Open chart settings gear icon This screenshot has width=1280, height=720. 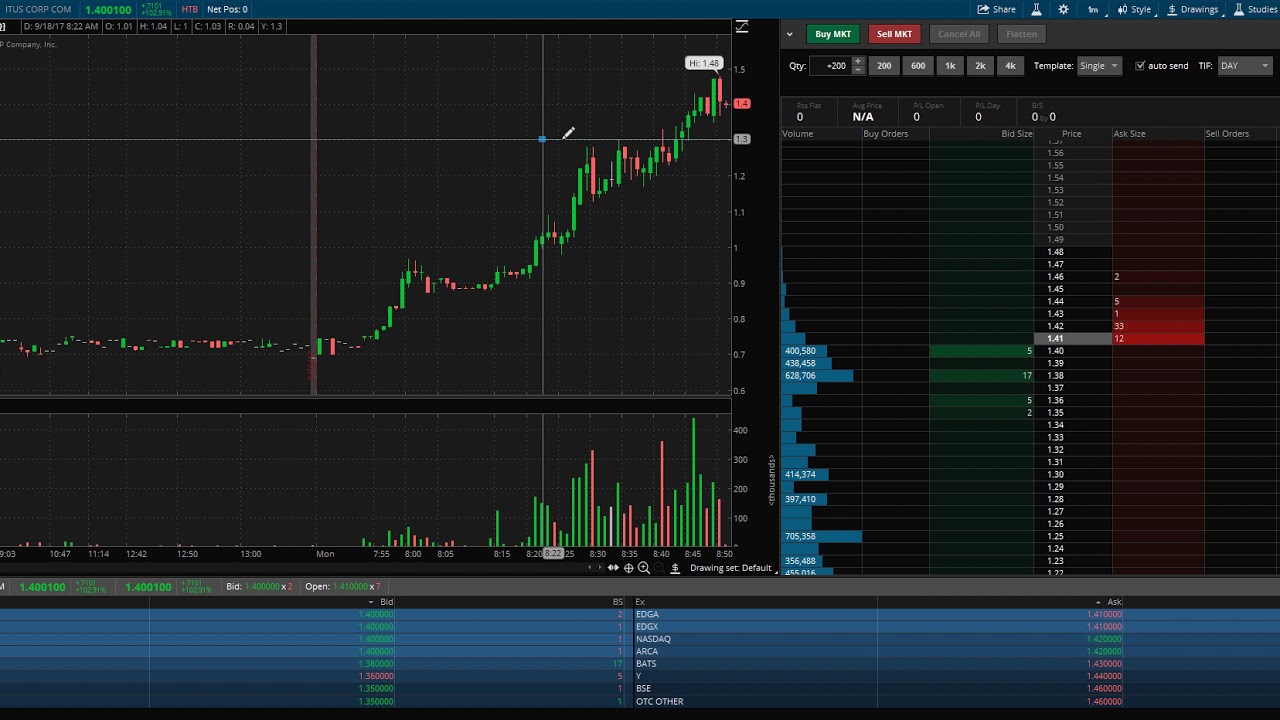point(1063,10)
